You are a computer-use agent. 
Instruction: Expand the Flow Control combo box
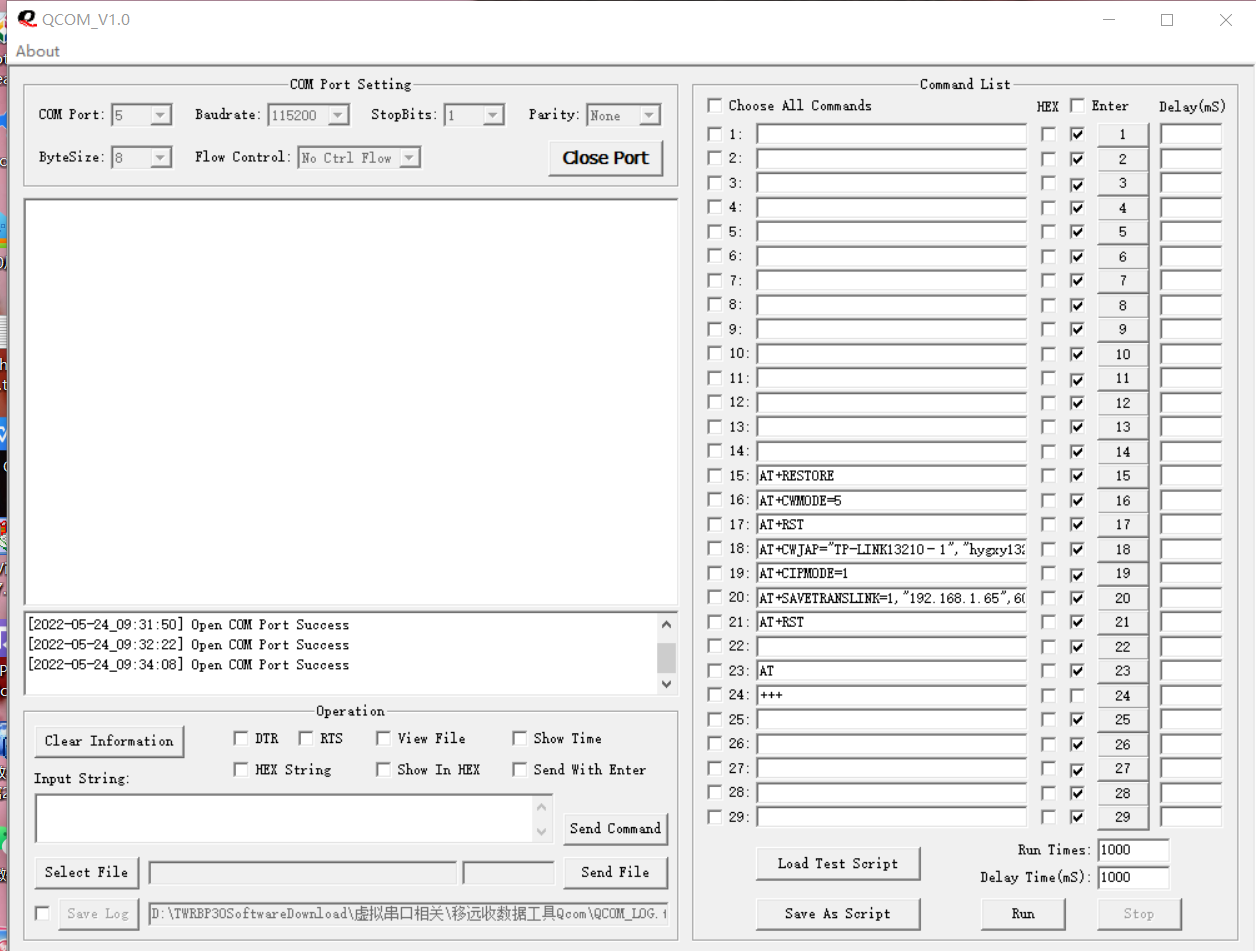(409, 158)
